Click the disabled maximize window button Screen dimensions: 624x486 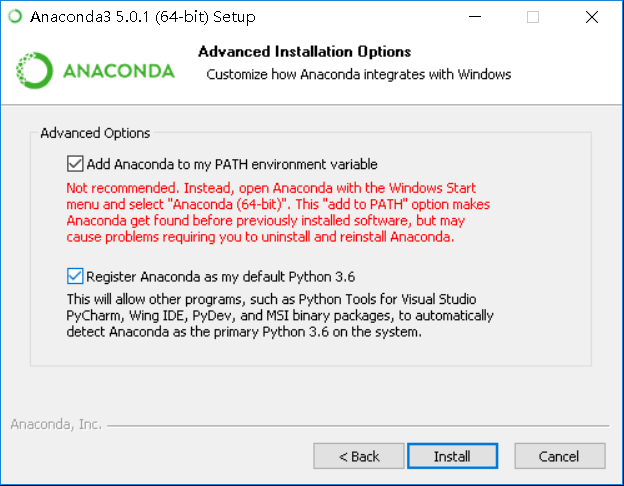click(x=533, y=17)
